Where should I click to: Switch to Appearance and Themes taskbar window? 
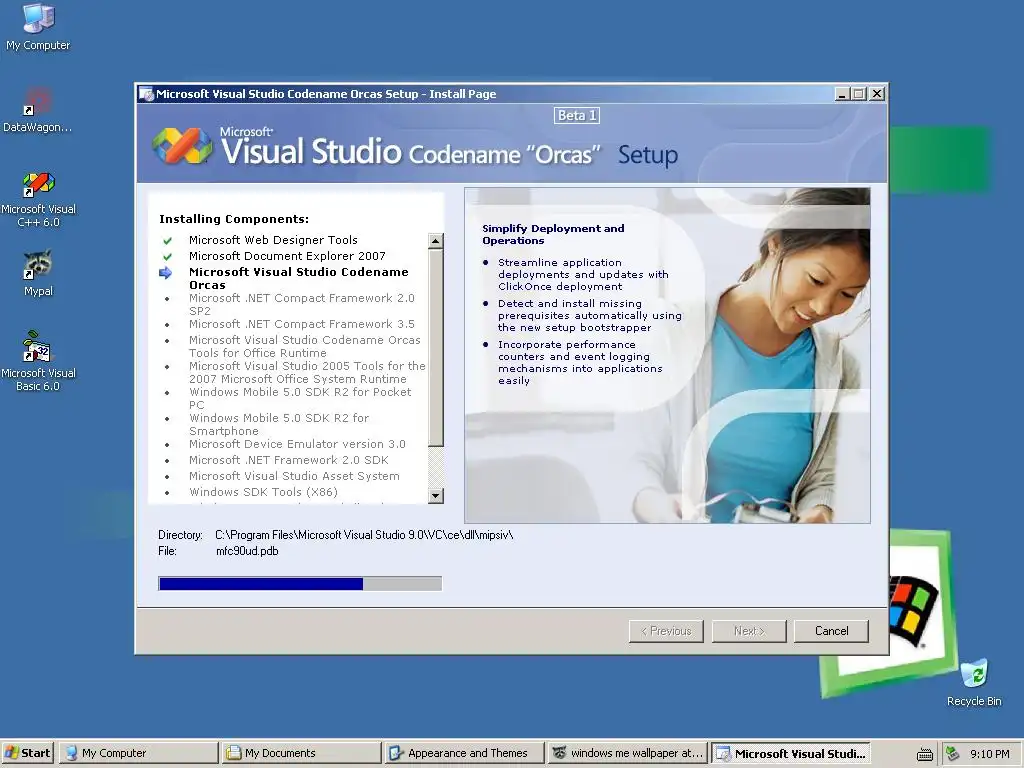tap(464, 753)
